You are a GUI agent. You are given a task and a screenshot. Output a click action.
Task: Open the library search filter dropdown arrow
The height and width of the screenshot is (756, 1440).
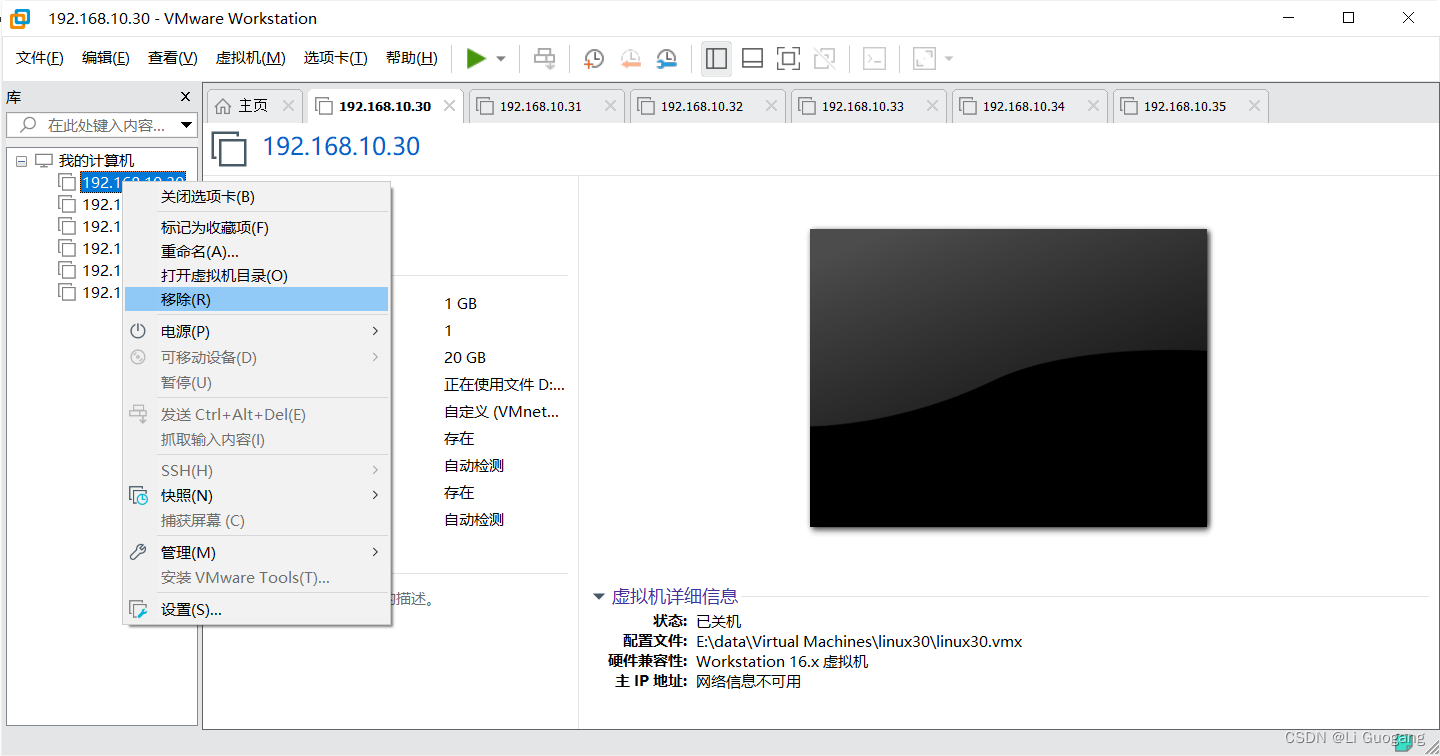(186, 125)
